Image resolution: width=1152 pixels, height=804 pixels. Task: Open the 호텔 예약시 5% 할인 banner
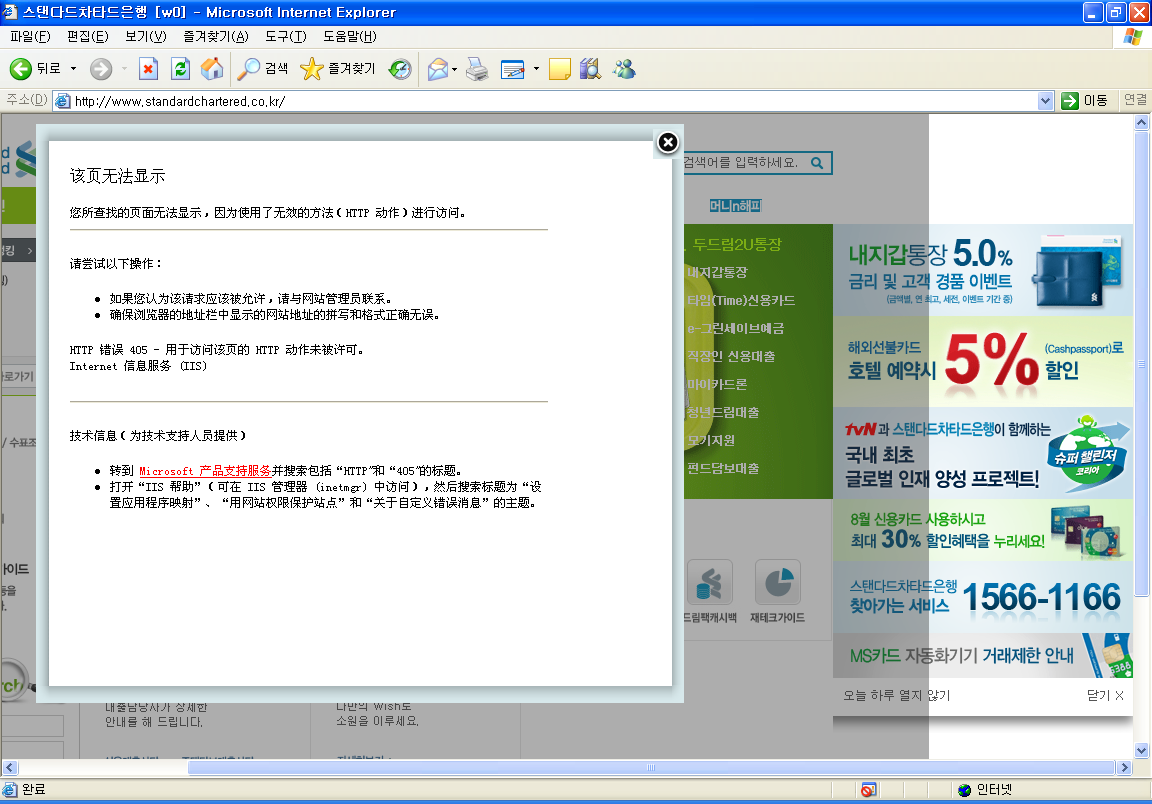point(983,362)
